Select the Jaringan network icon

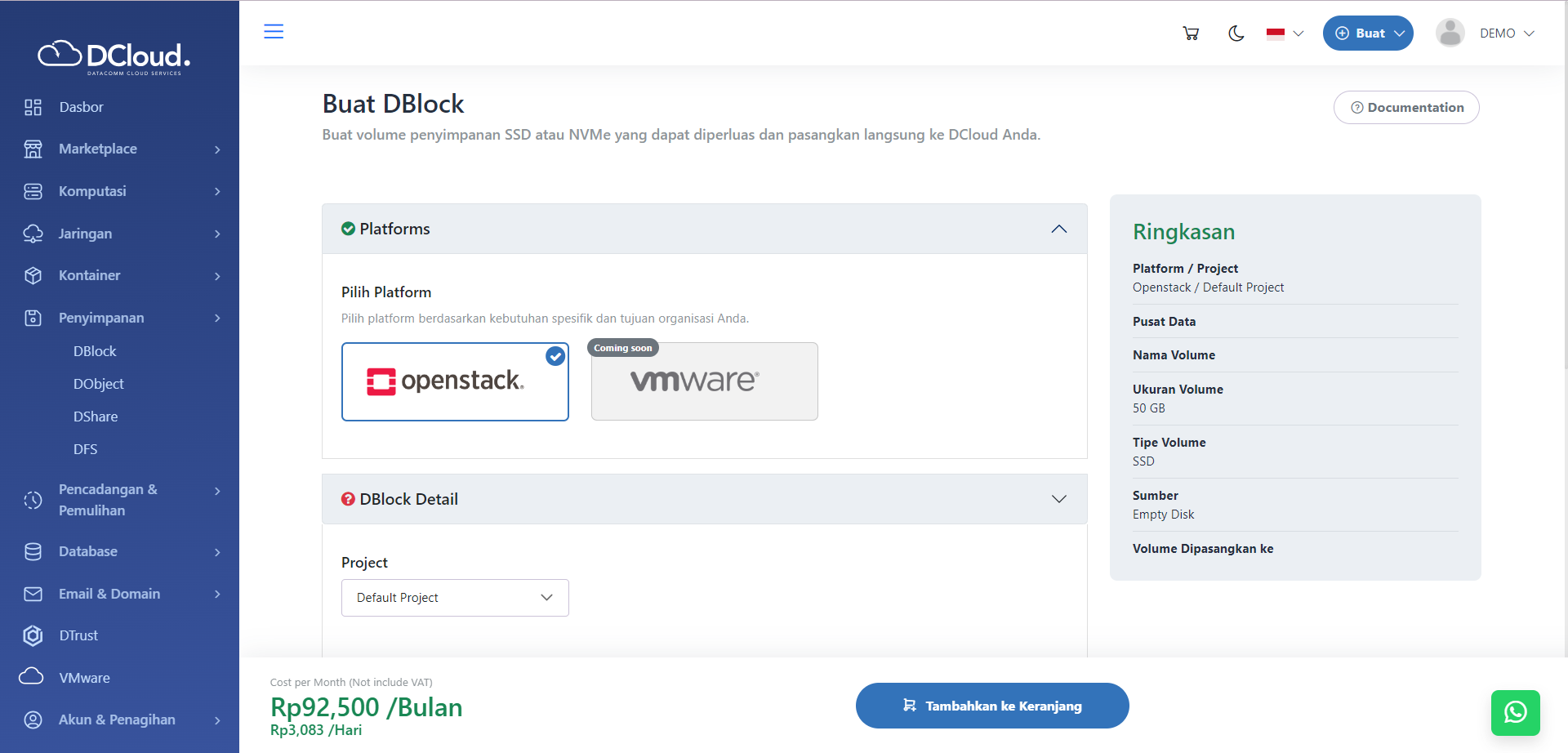click(x=33, y=234)
